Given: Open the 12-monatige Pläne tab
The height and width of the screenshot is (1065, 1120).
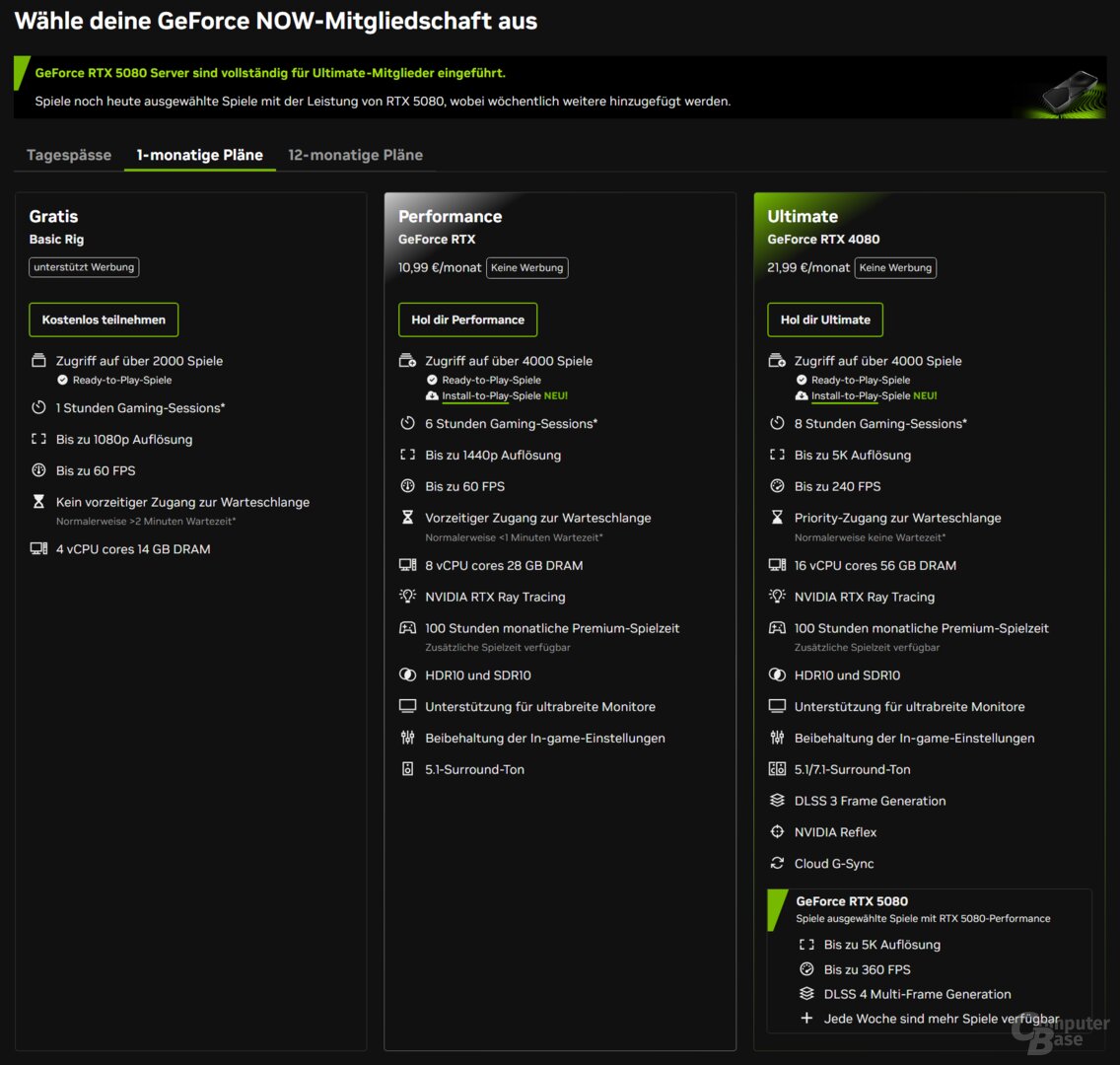Looking at the screenshot, I should (356, 155).
